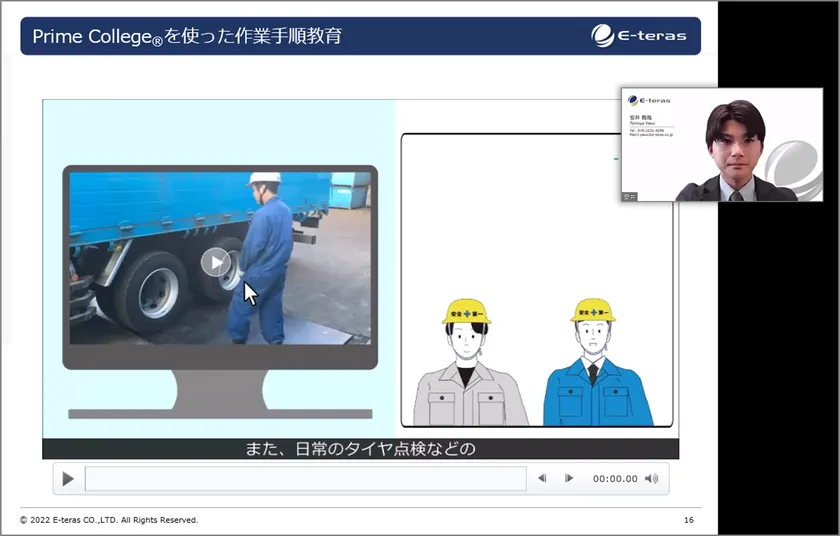Click the copyright E-teras footer text
Image resolution: width=840 pixels, height=536 pixels.
pos(109,520)
